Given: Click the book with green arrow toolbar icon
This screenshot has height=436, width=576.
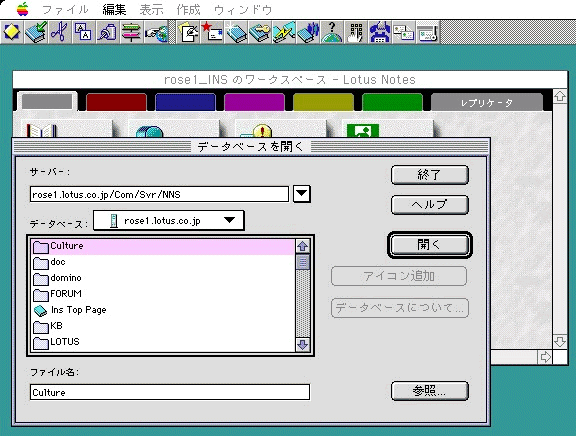Looking at the screenshot, I should tap(36, 32).
